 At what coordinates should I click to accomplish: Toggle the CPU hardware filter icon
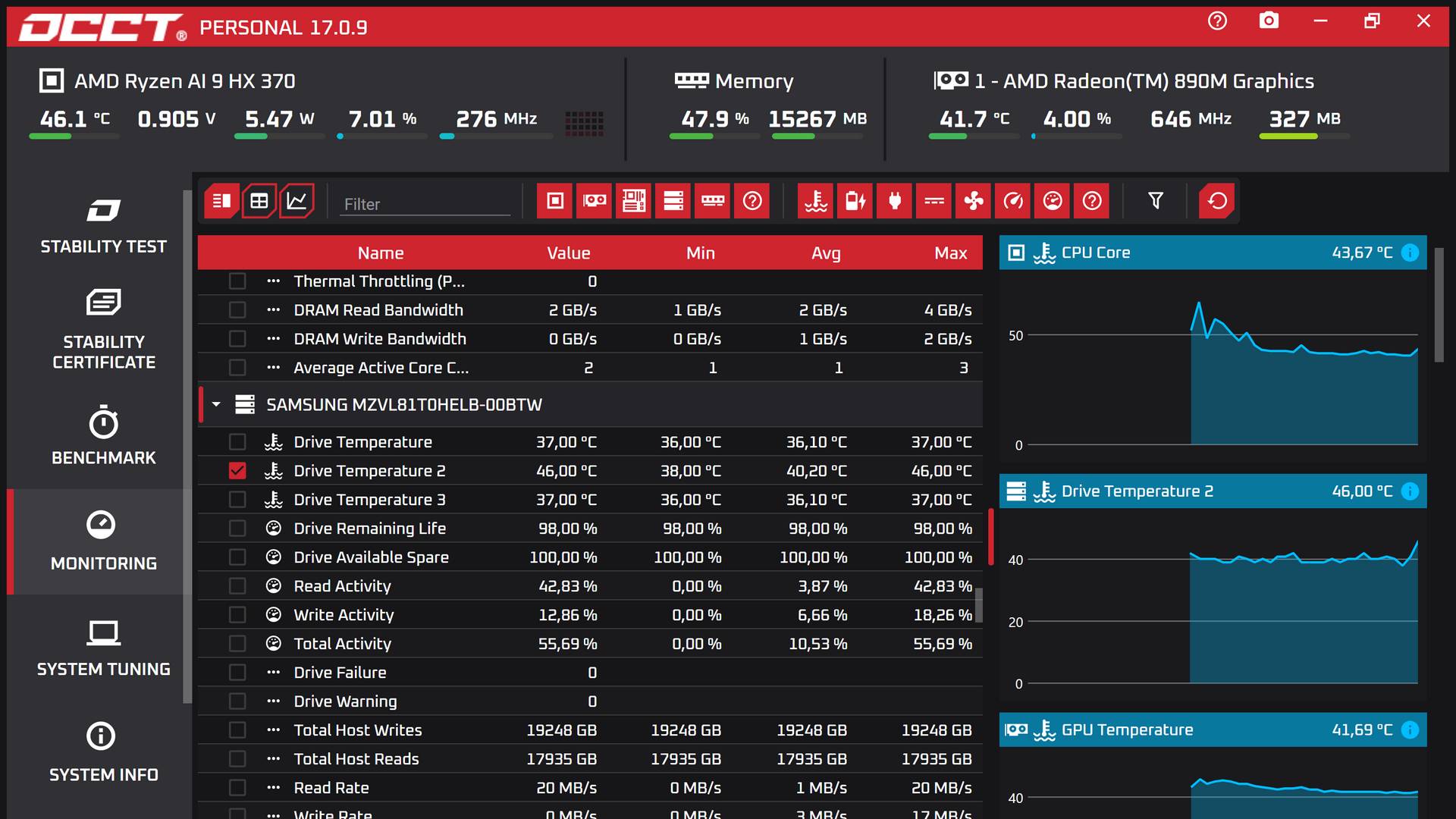click(x=555, y=201)
